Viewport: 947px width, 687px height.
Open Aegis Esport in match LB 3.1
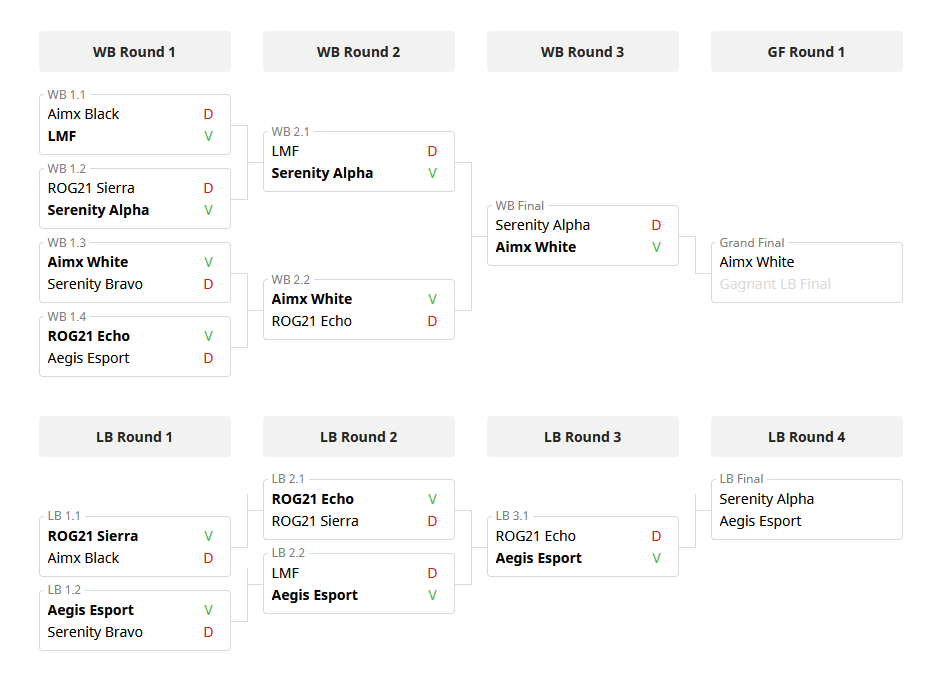pos(538,558)
